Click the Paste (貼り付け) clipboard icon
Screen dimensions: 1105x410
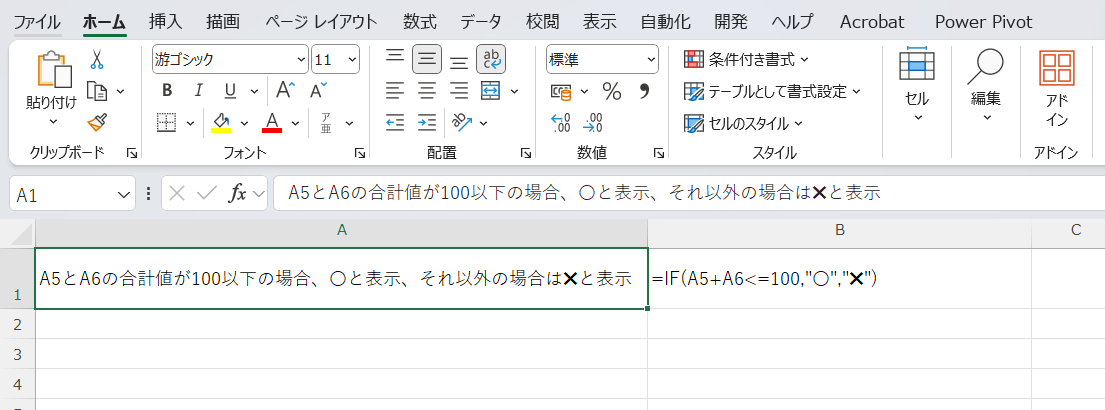point(54,70)
